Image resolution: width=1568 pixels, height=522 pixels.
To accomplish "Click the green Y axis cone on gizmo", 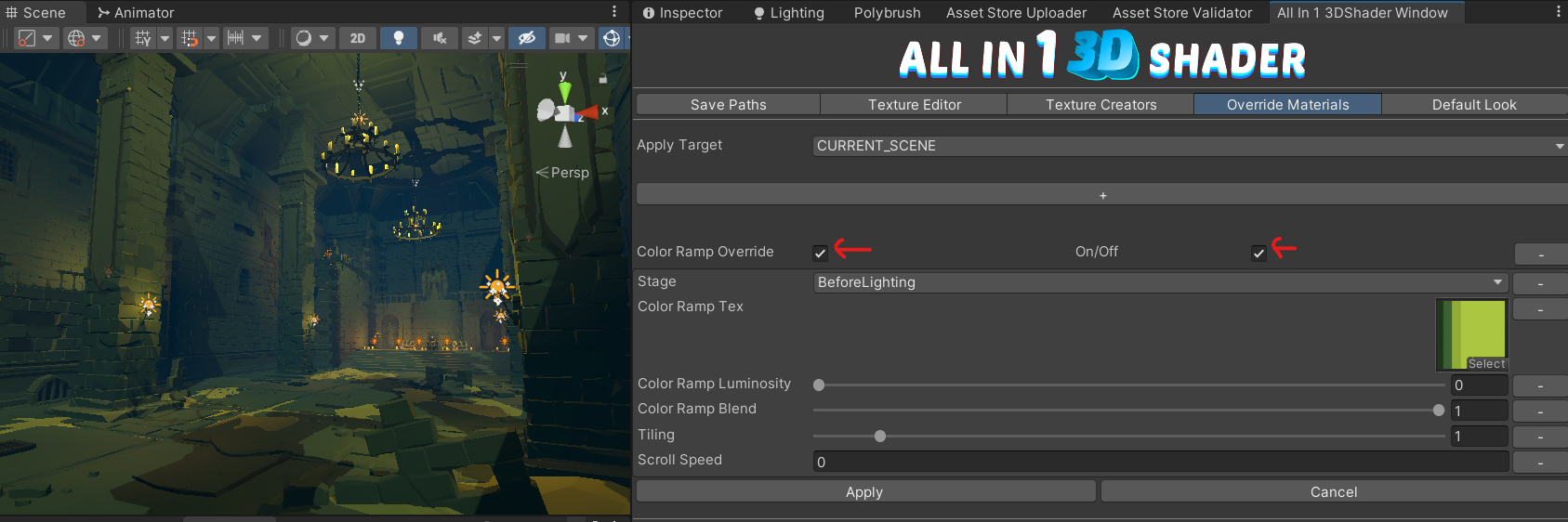I will coord(564,92).
